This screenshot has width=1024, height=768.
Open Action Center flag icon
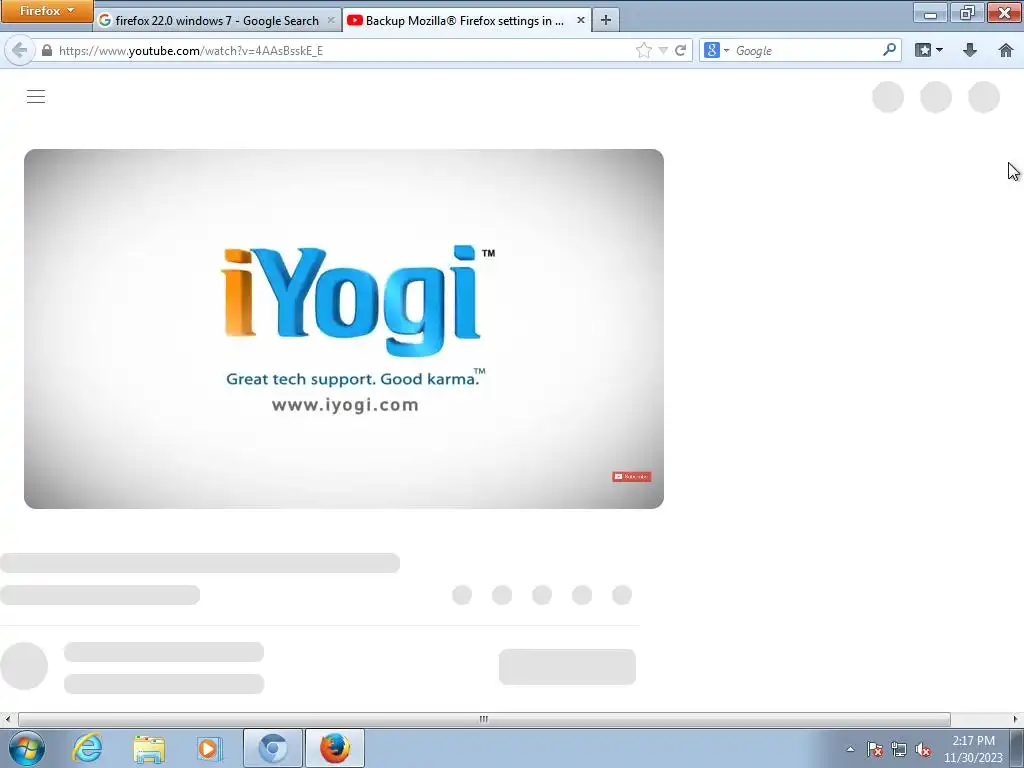[x=875, y=749]
